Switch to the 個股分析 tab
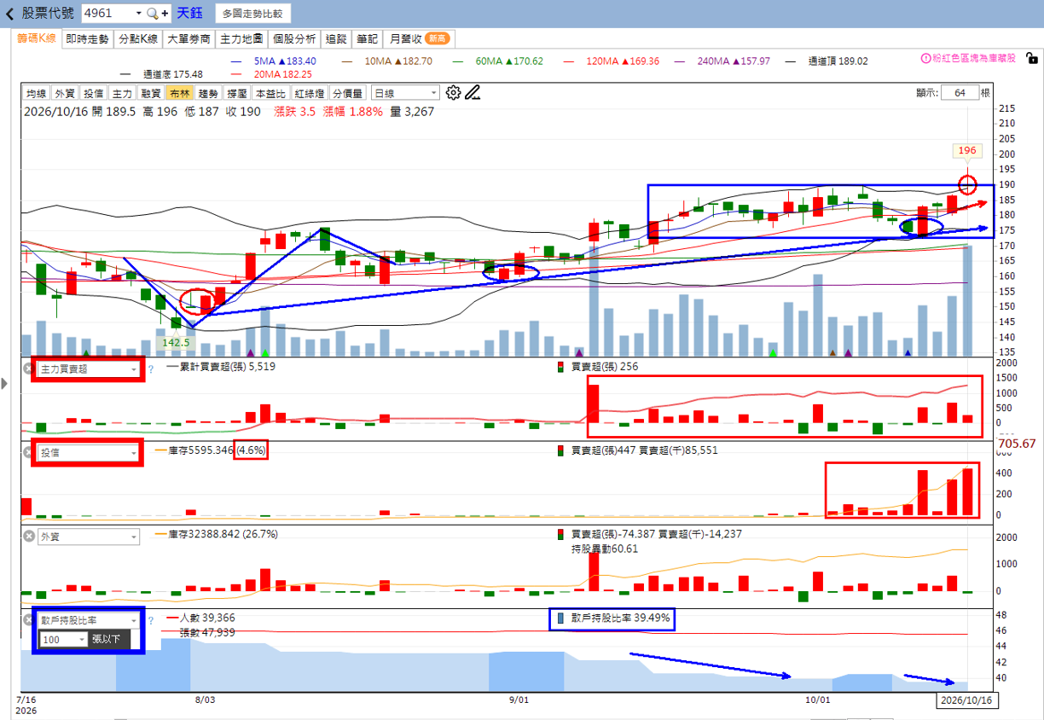This screenshot has width=1044, height=720. click(x=294, y=39)
